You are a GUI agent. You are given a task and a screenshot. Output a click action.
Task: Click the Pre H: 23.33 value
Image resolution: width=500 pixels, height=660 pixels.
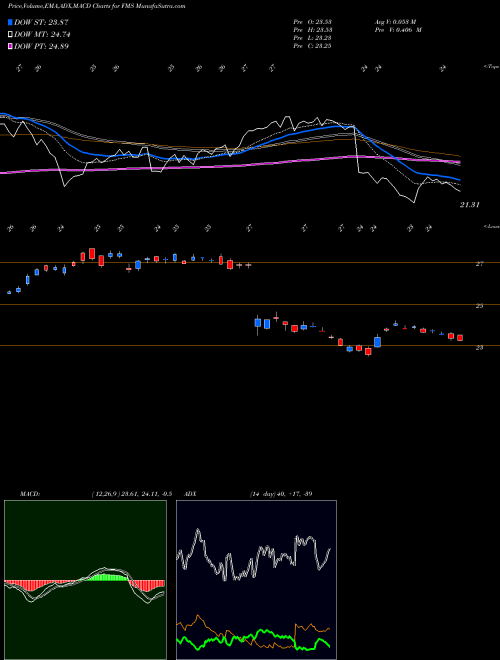point(312,30)
